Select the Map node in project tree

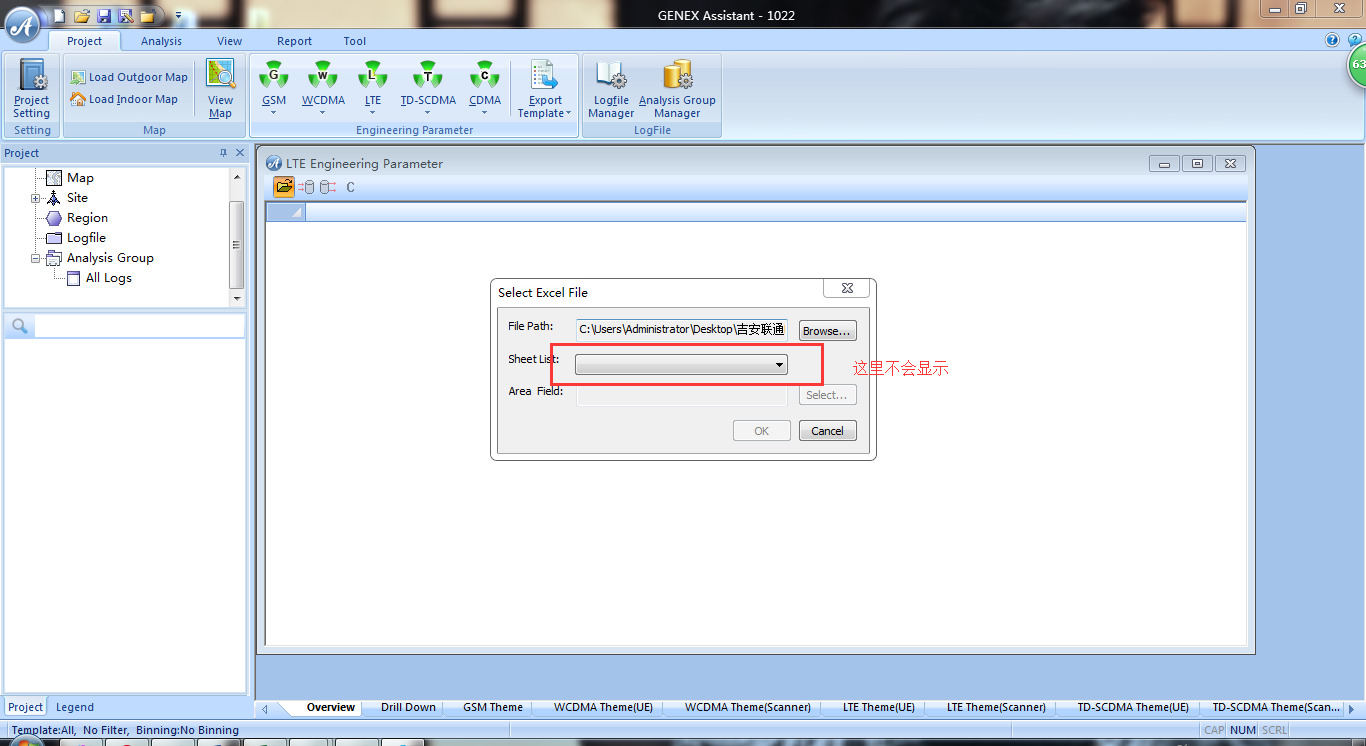[80, 178]
